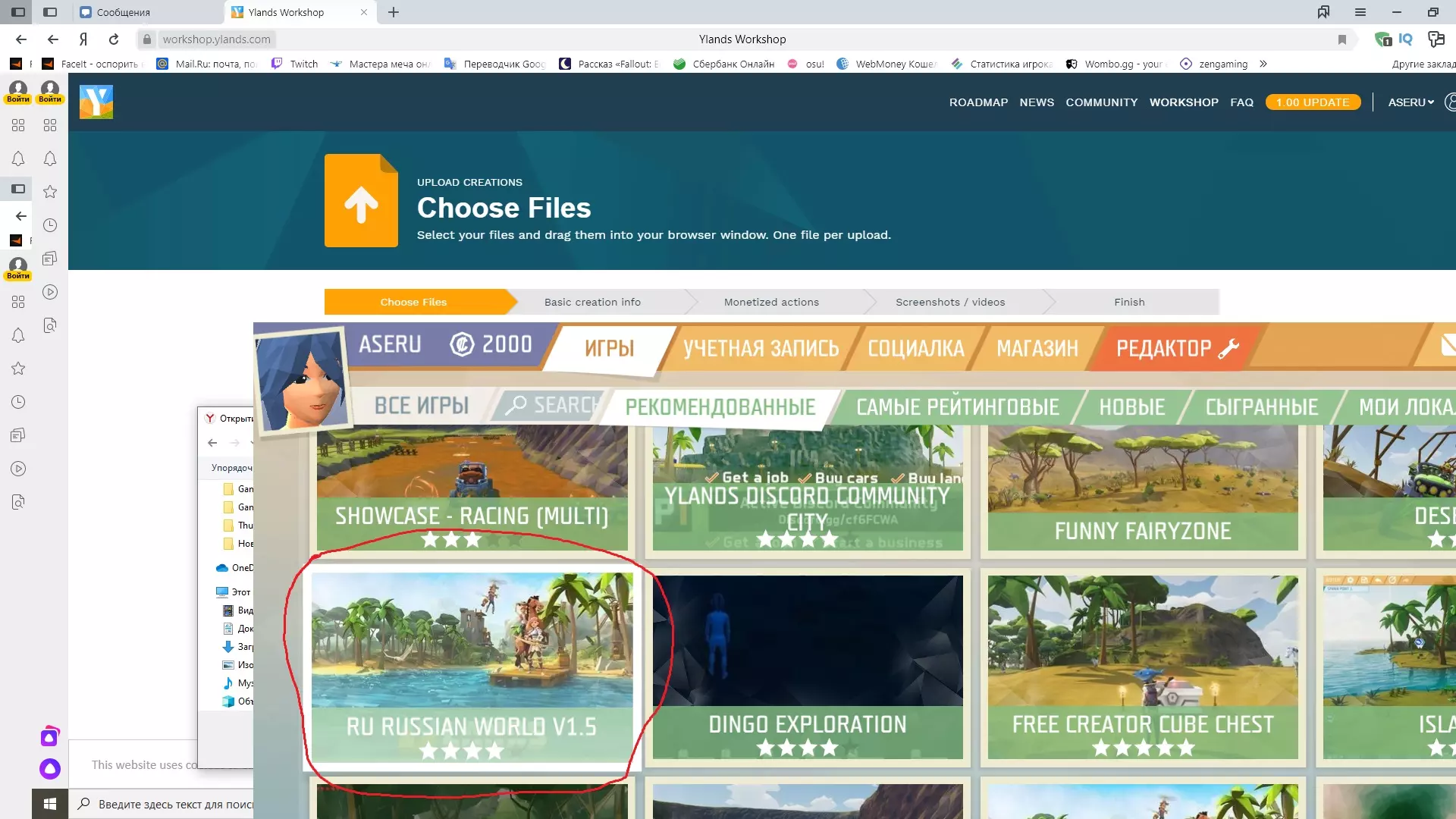The width and height of the screenshot is (1456, 819).
Task: Click the bookmark icon in address bar
Action: point(1341,39)
